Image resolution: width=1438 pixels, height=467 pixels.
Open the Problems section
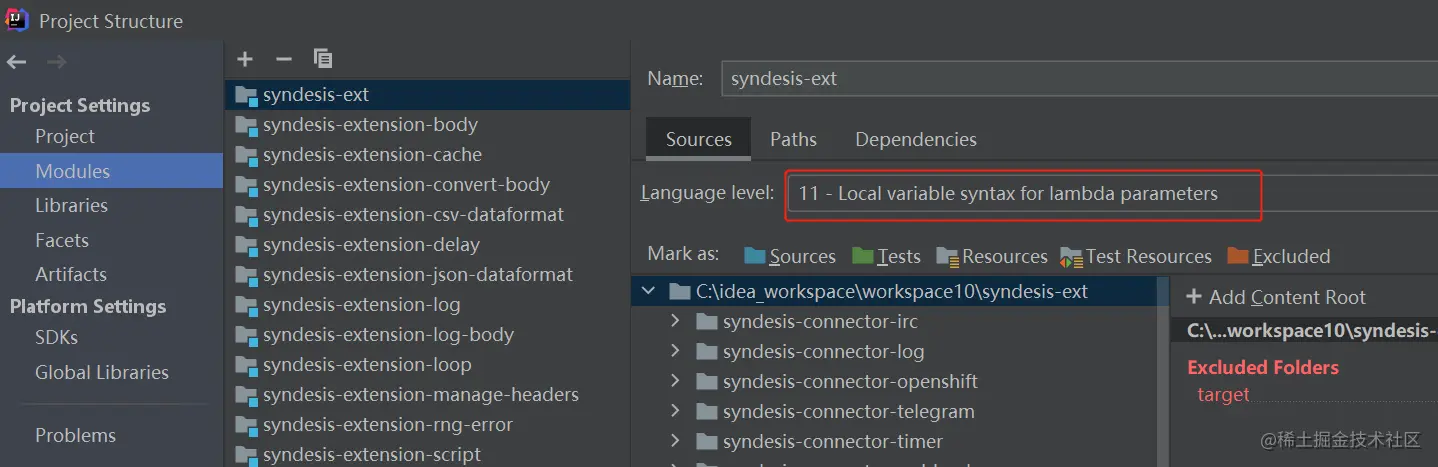76,435
